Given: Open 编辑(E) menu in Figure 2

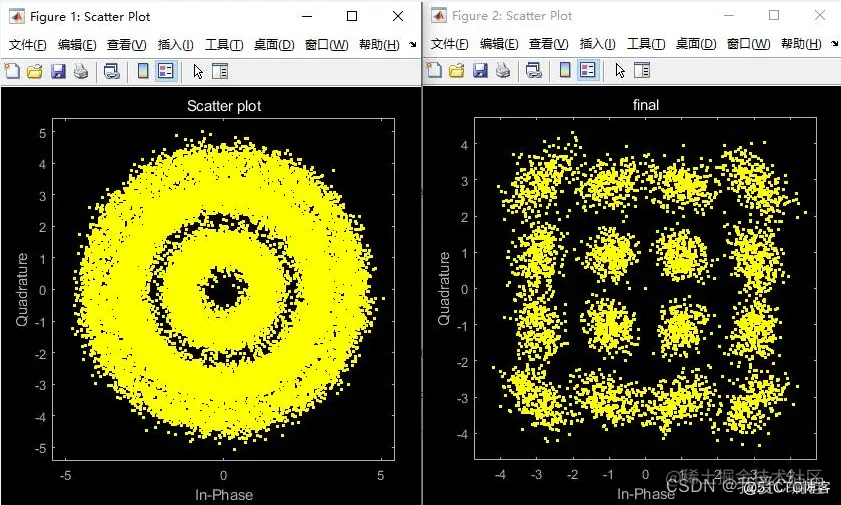Looking at the screenshot, I should (499, 43).
